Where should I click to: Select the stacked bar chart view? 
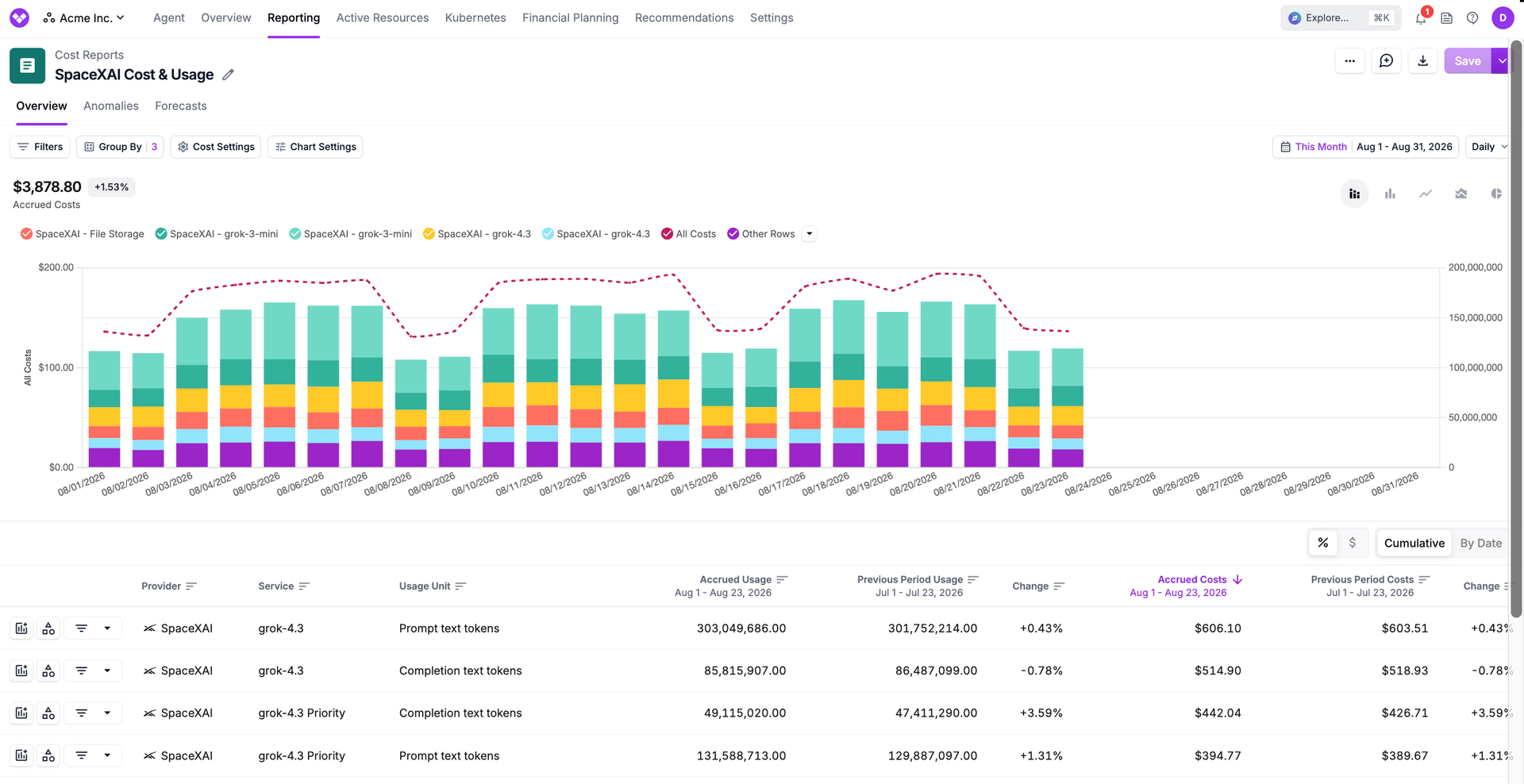pos(1354,194)
